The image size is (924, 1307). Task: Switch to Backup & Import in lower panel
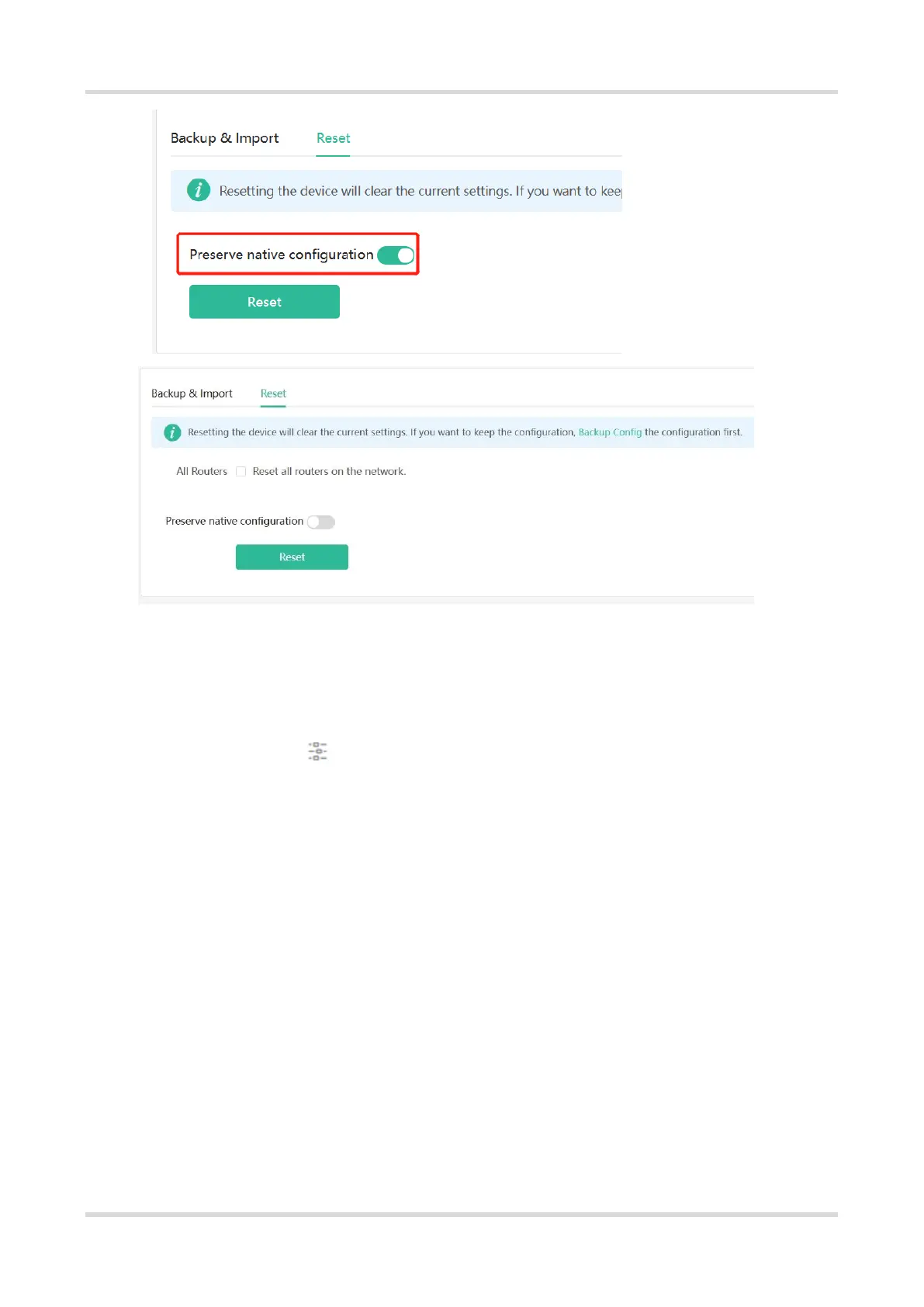point(192,393)
